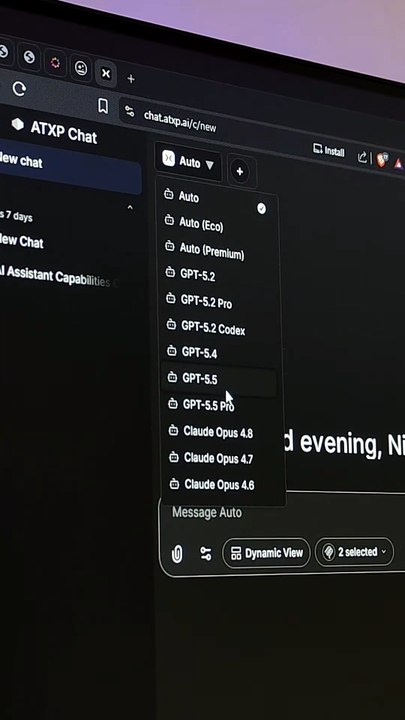Click the highlighted New chat sidebar button

click(x=69, y=169)
